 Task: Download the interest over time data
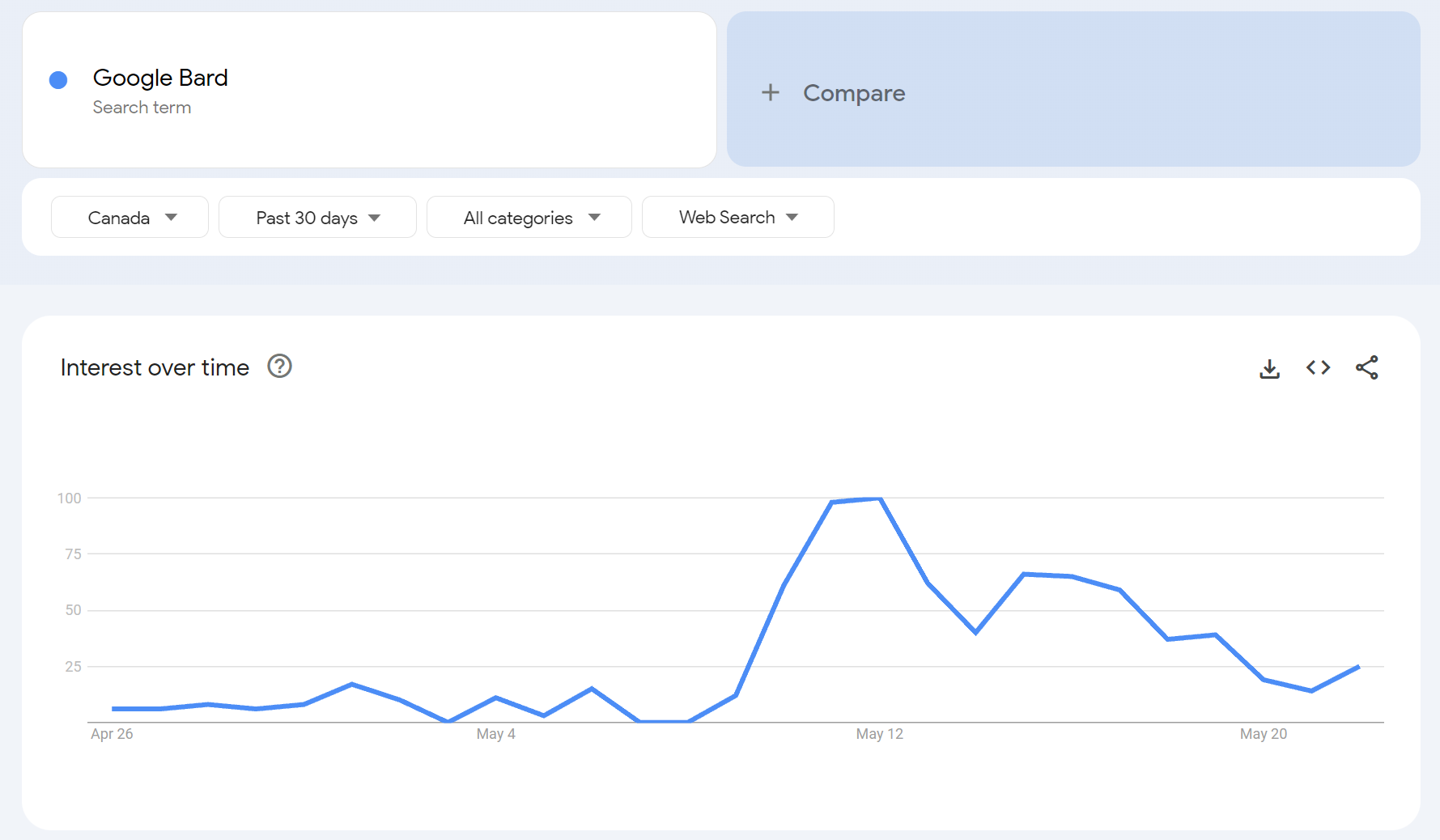coord(1269,368)
